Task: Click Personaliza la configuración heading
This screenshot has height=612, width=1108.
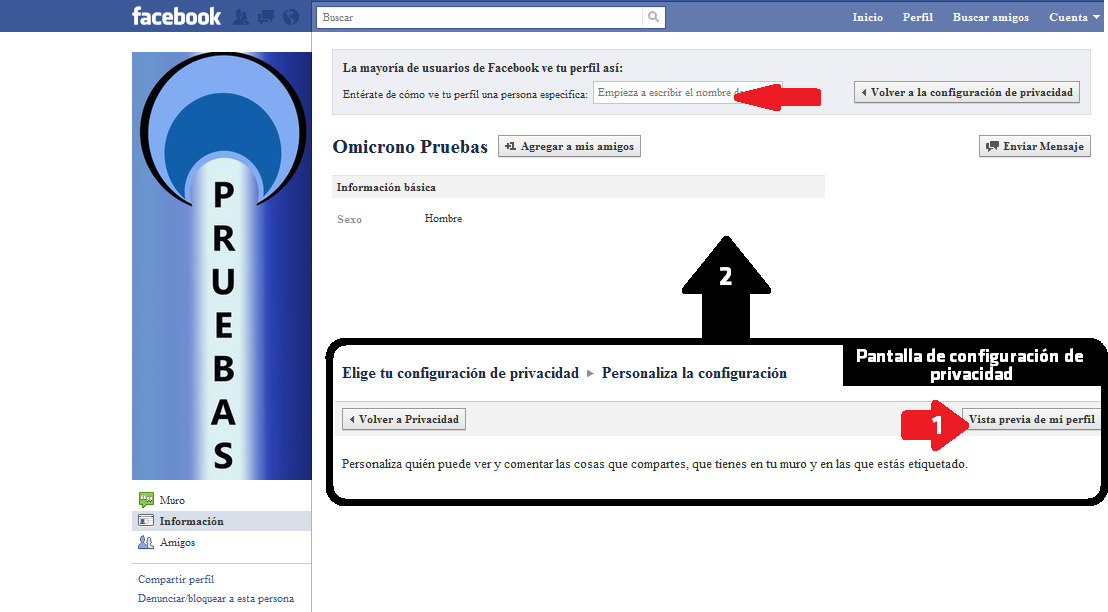Action: (694, 373)
